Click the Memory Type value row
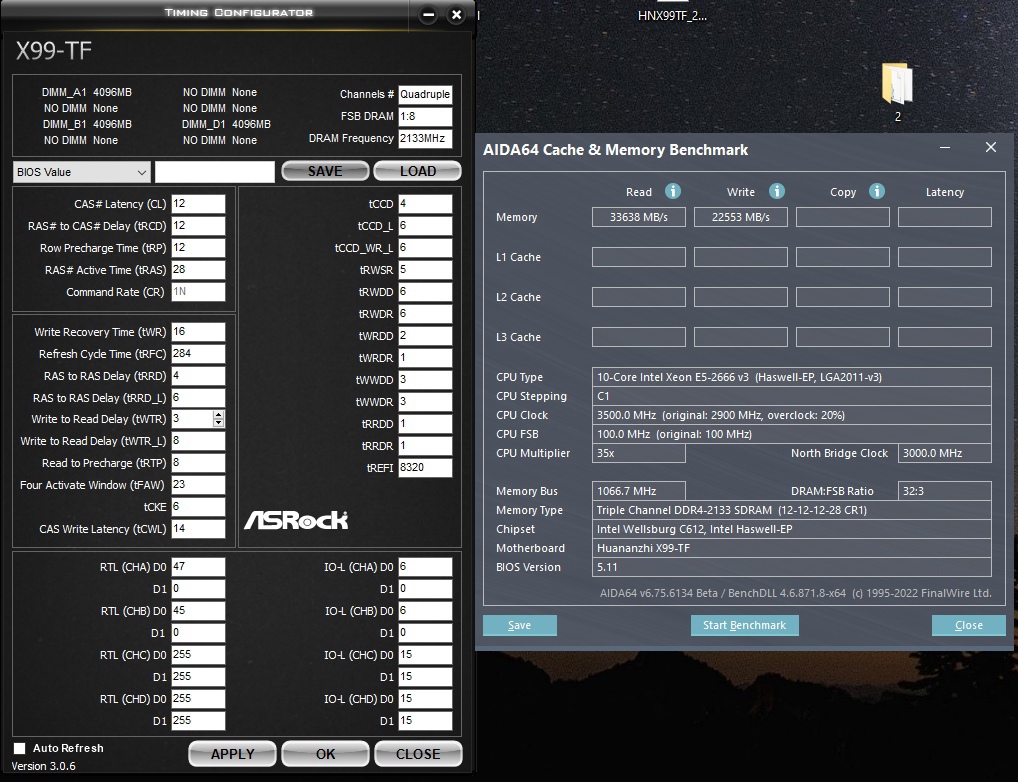1018x782 pixels. click(x=791, y=510)
